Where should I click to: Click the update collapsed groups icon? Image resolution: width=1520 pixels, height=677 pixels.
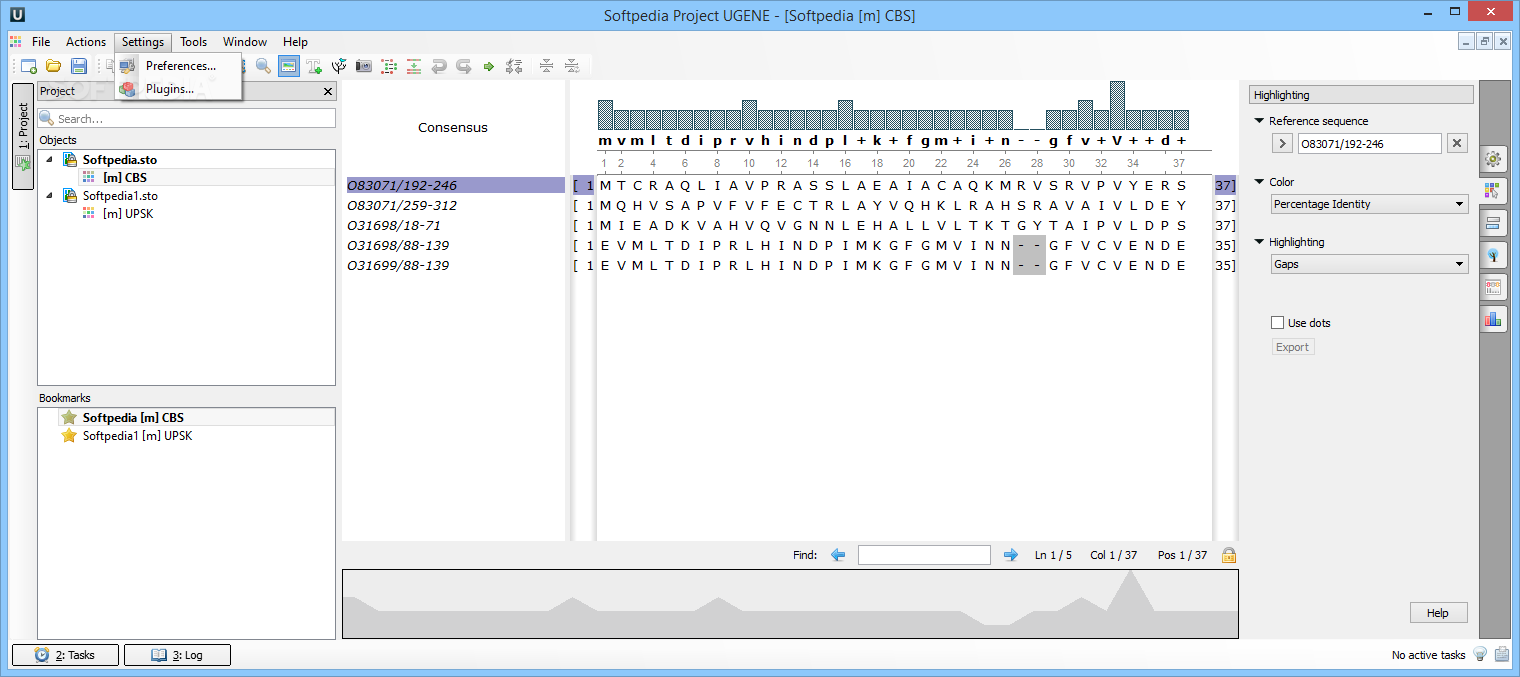tap(571, 66)
